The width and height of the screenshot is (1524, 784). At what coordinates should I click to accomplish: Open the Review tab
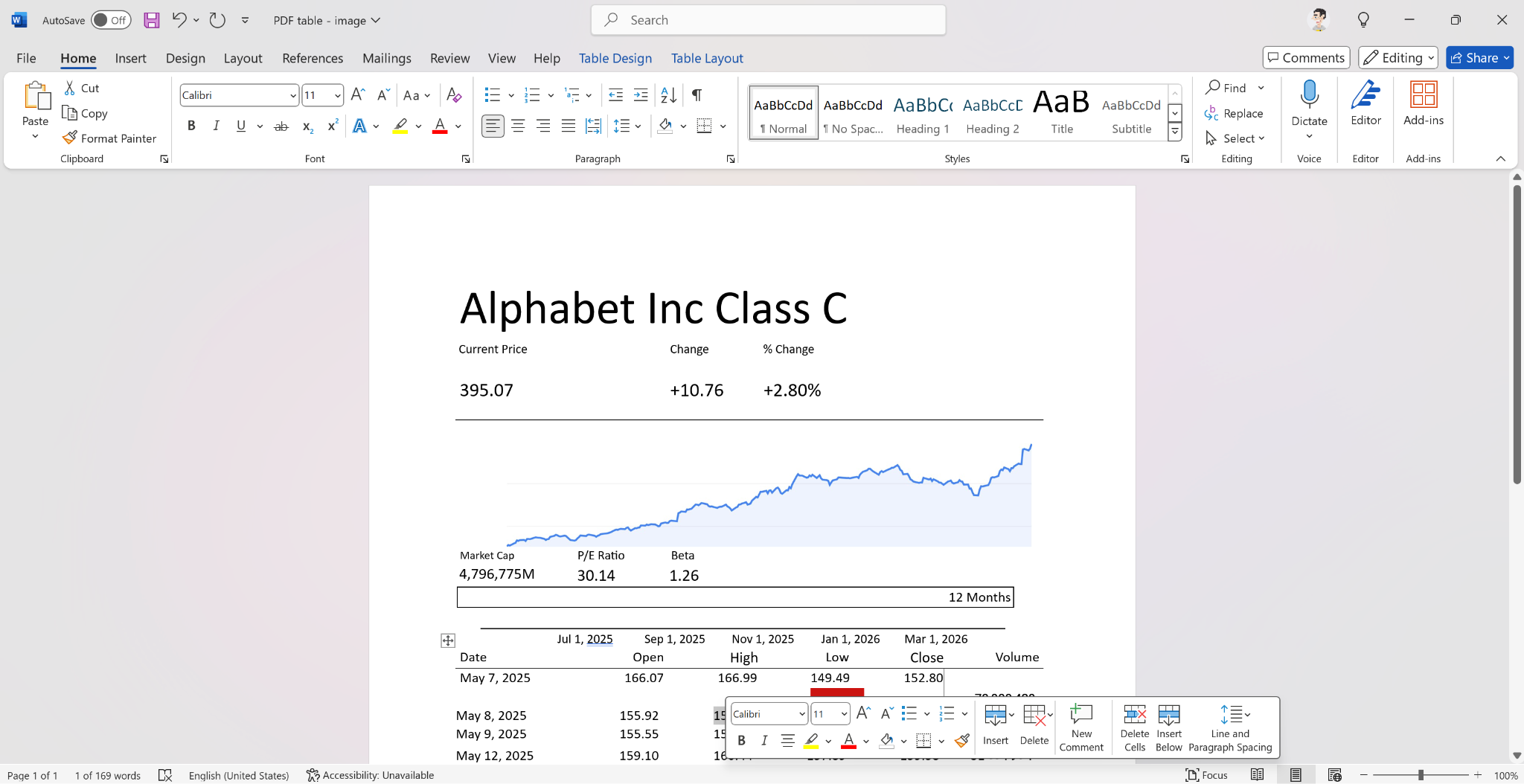point(449,58)
